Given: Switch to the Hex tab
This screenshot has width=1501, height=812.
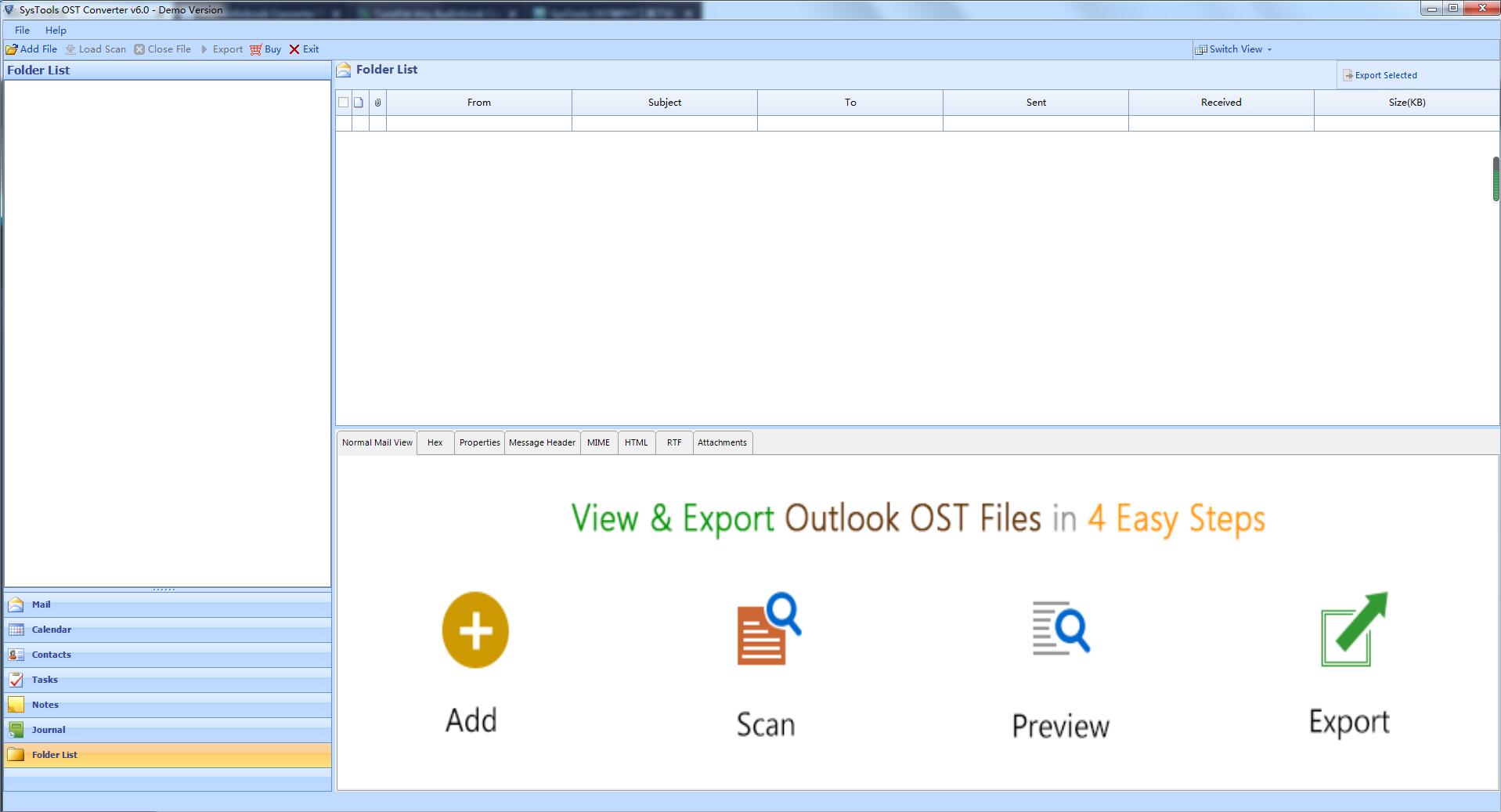Looking at the screenshot, I should (x=435, y=442).
